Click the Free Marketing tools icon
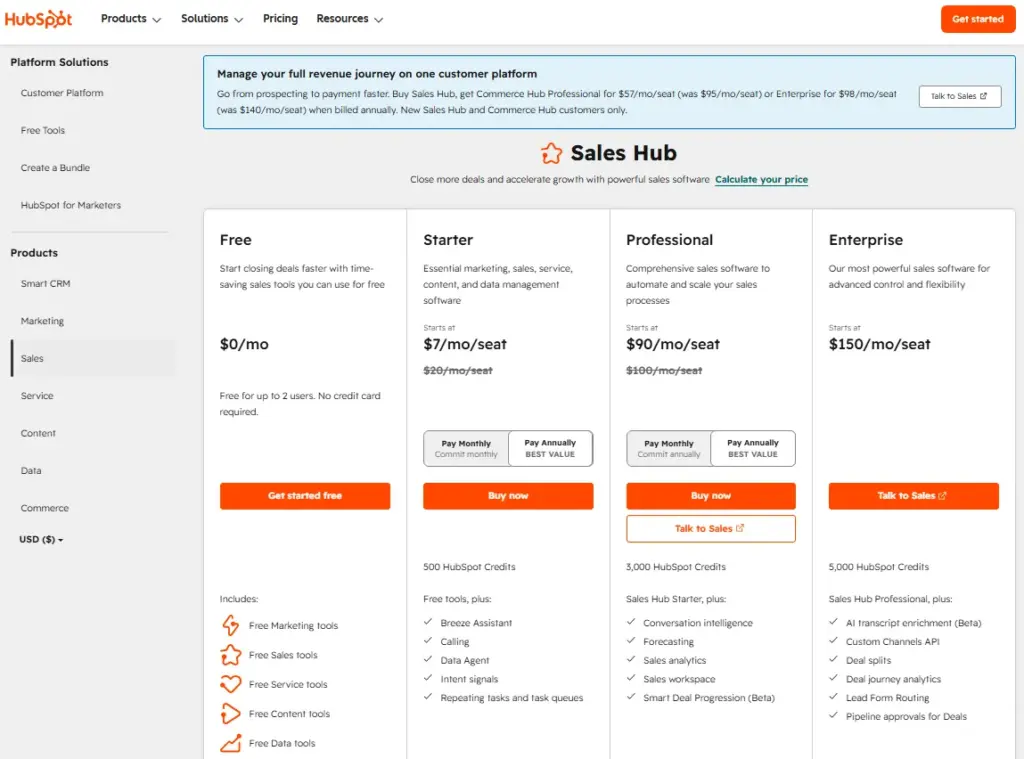Viewport: 1024px width, 759px height. pos(230,625)
